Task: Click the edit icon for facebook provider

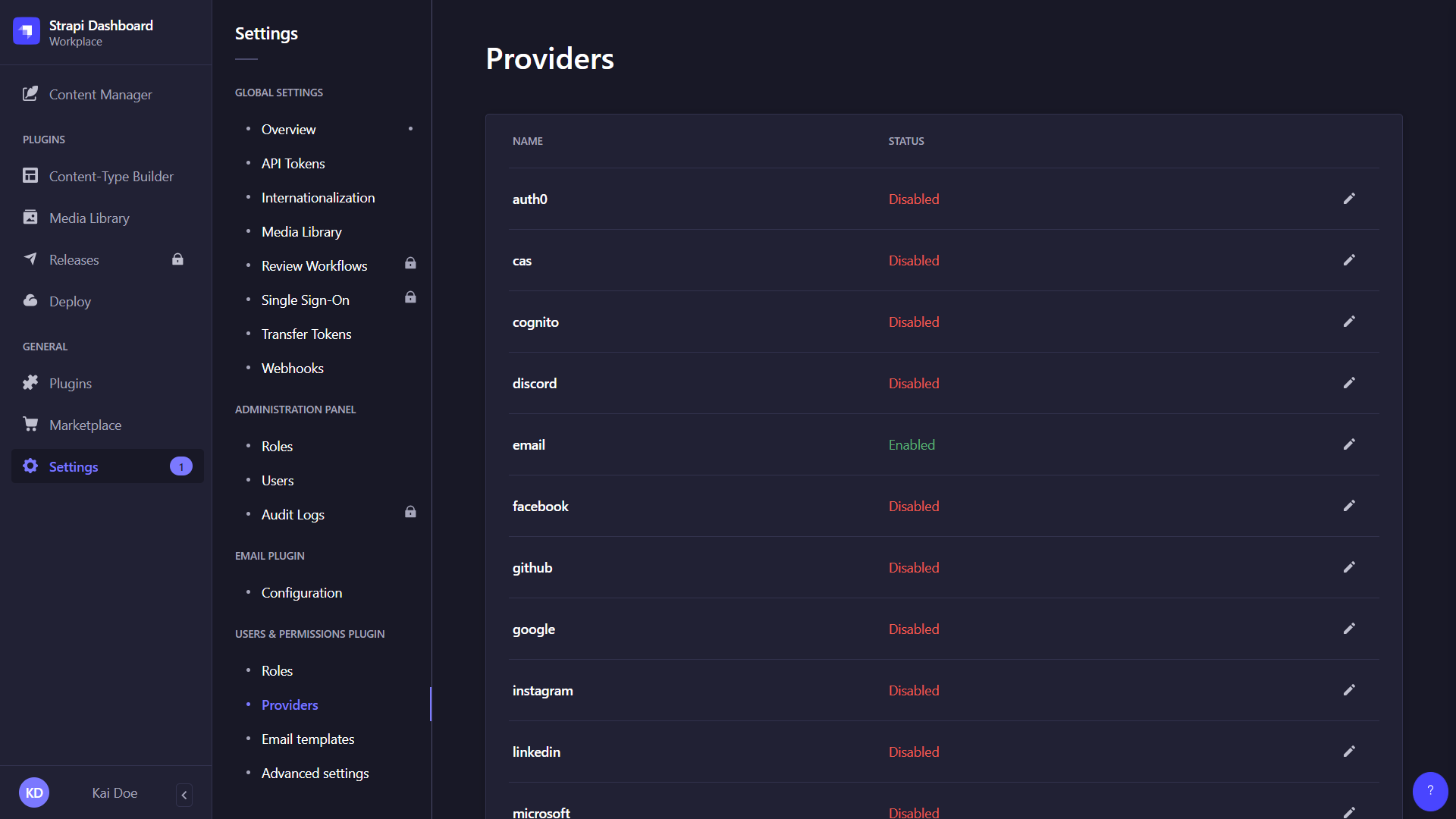Action: tap(1349, 505)
